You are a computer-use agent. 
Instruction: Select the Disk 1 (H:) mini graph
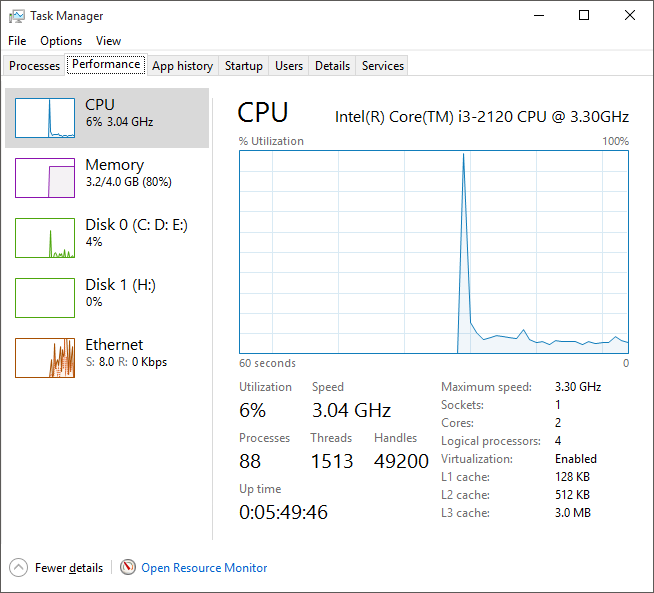45,298
